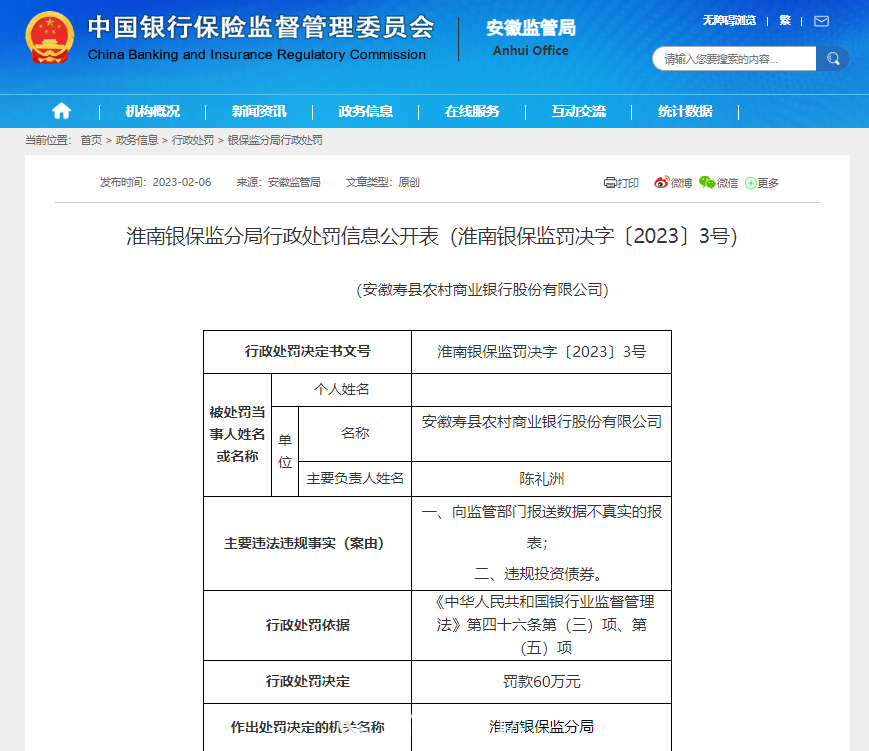Click the search input field

pos(734,59)
